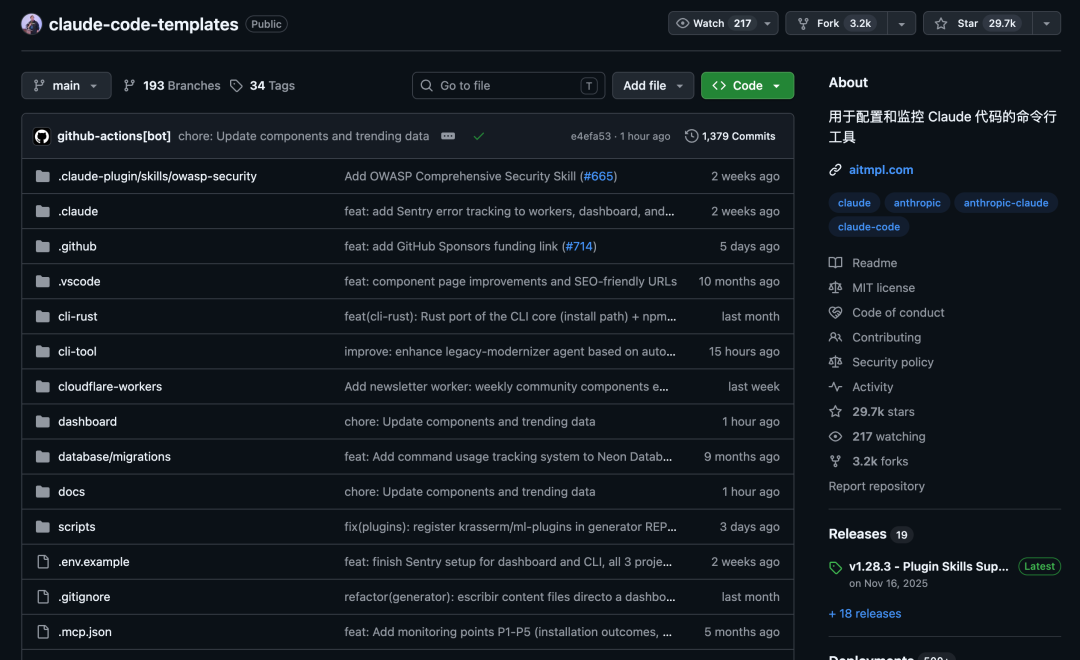Click the folder icon for .claude
Viewport: 1080px width, 660px height.
point(43,212)
